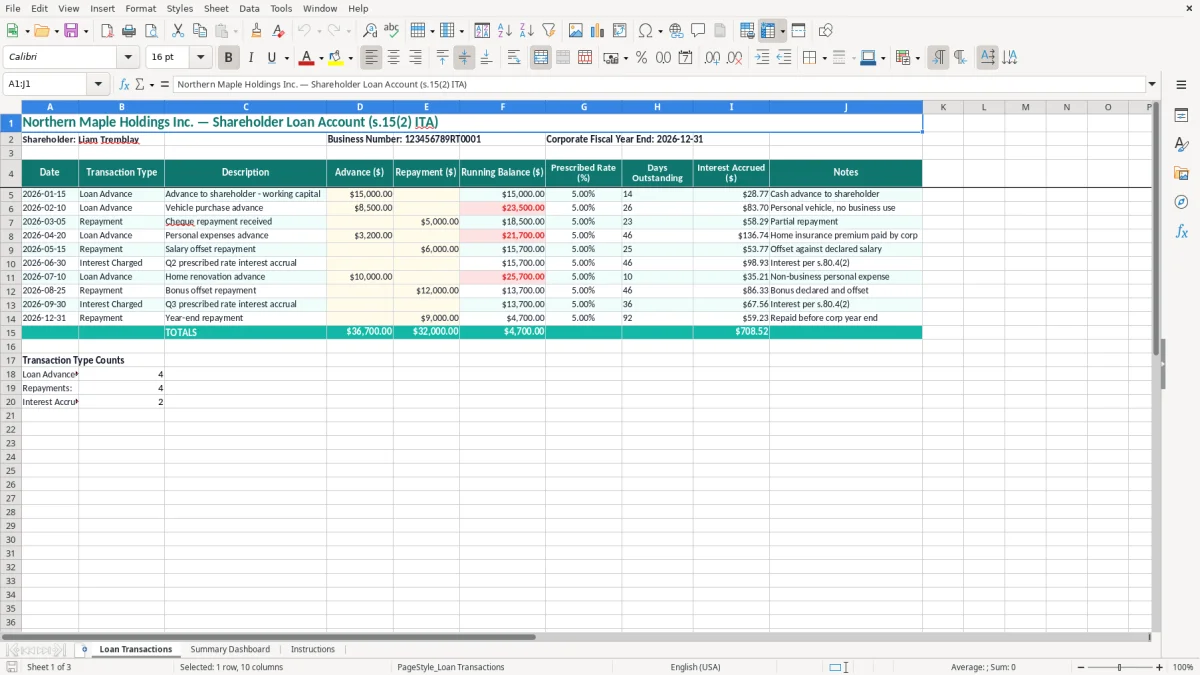Viewport: 1200px width, 675px height.
Task: Insert special character omega icon
Action: click(645, 31)
